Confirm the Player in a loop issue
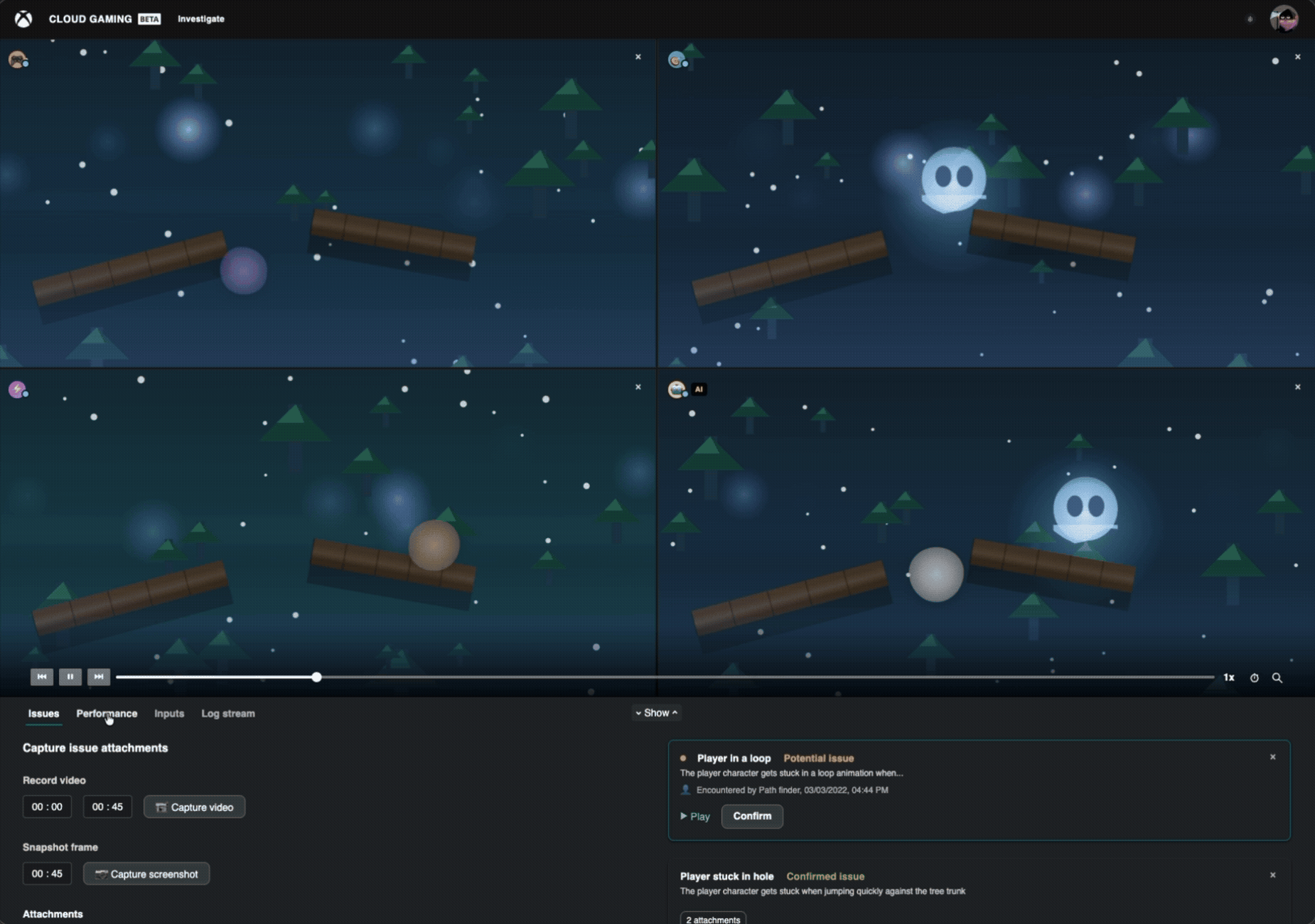This screenshot has width=1315, height=924. [752, 817]
